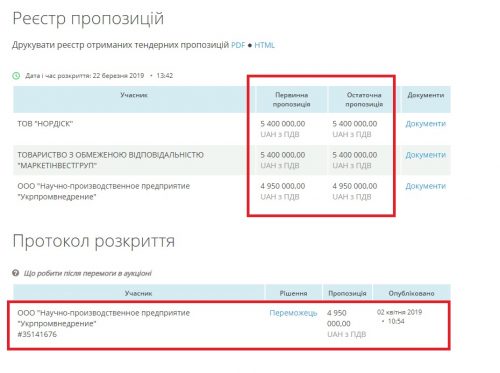
Task: Select the МАРКЕТІНВЕСТГРУП participant name
Action: coord(110,160)
